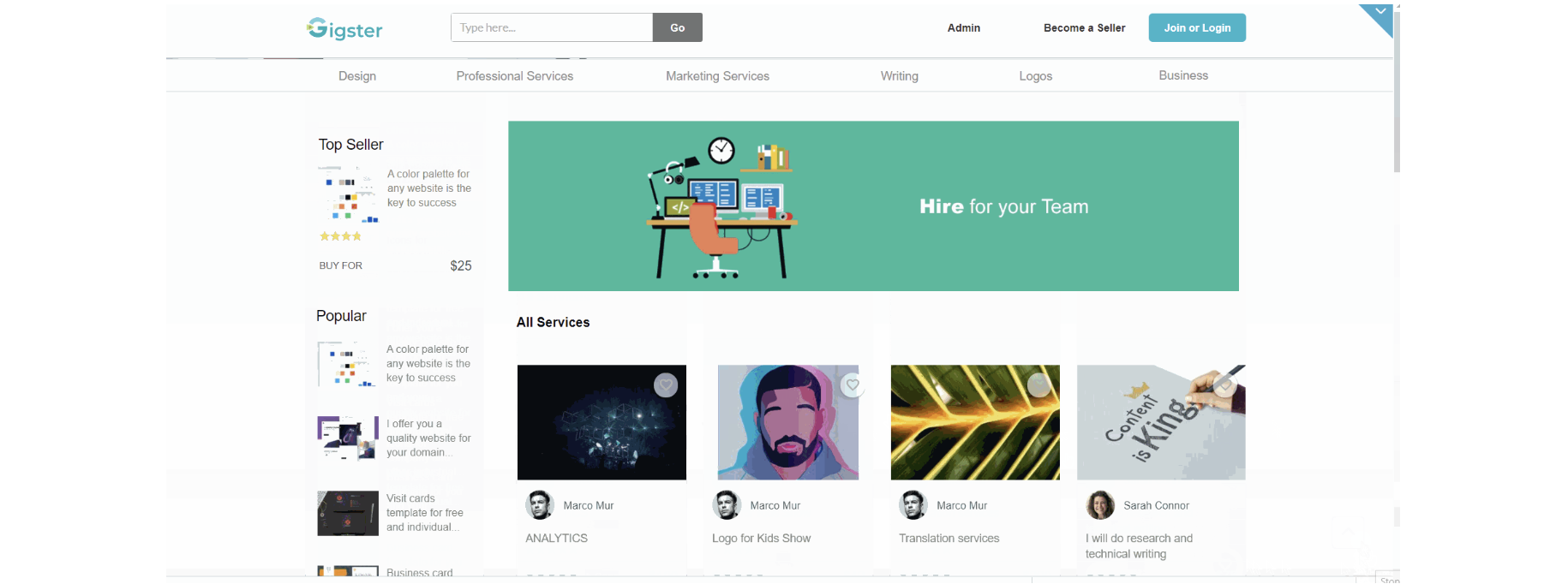Focus the 'Type here...' search field
Viewport: 1568px width, 584px height.
pyautogui.click(x=552, y=28)
